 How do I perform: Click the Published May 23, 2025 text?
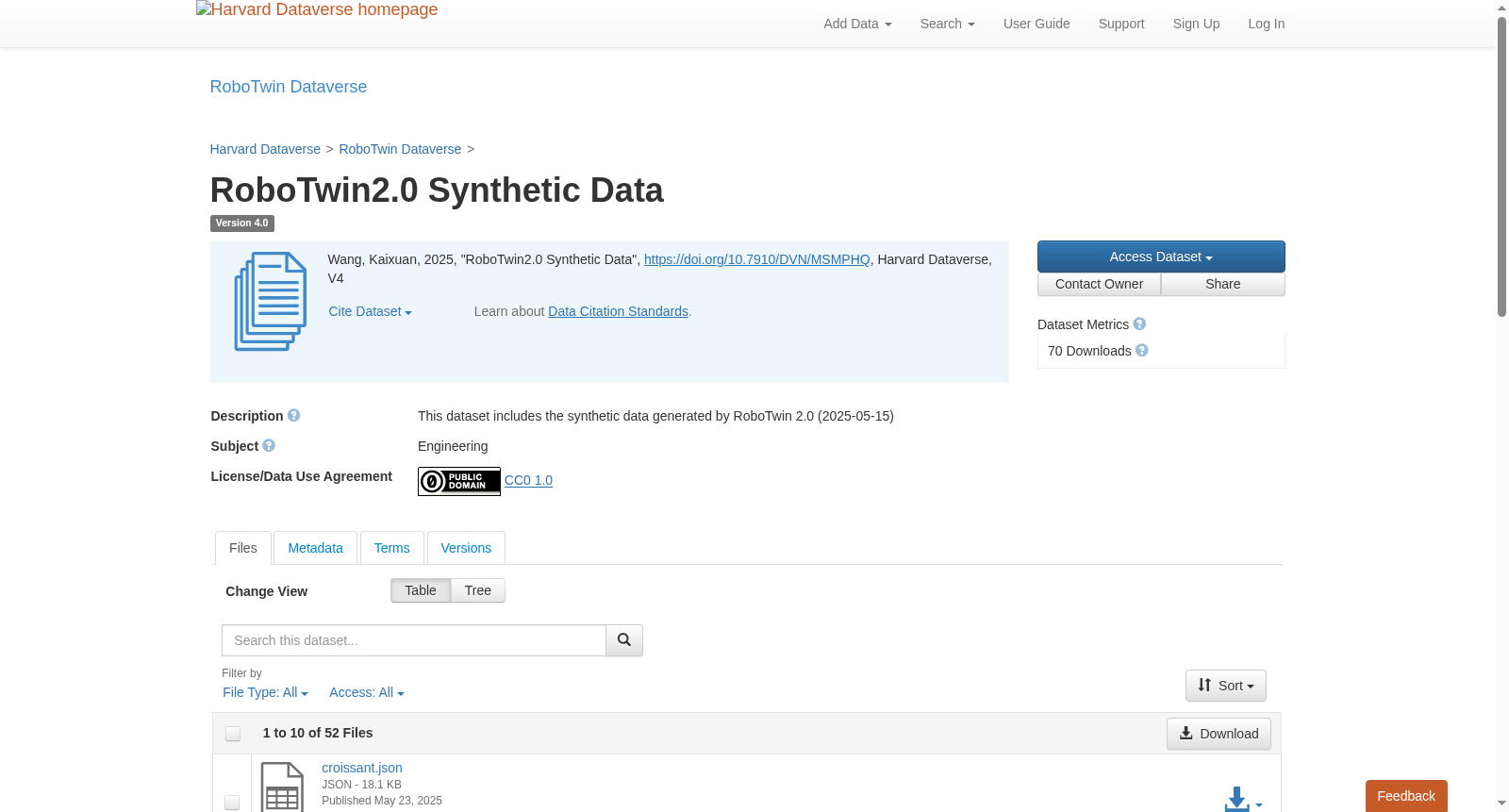[382, 801]
